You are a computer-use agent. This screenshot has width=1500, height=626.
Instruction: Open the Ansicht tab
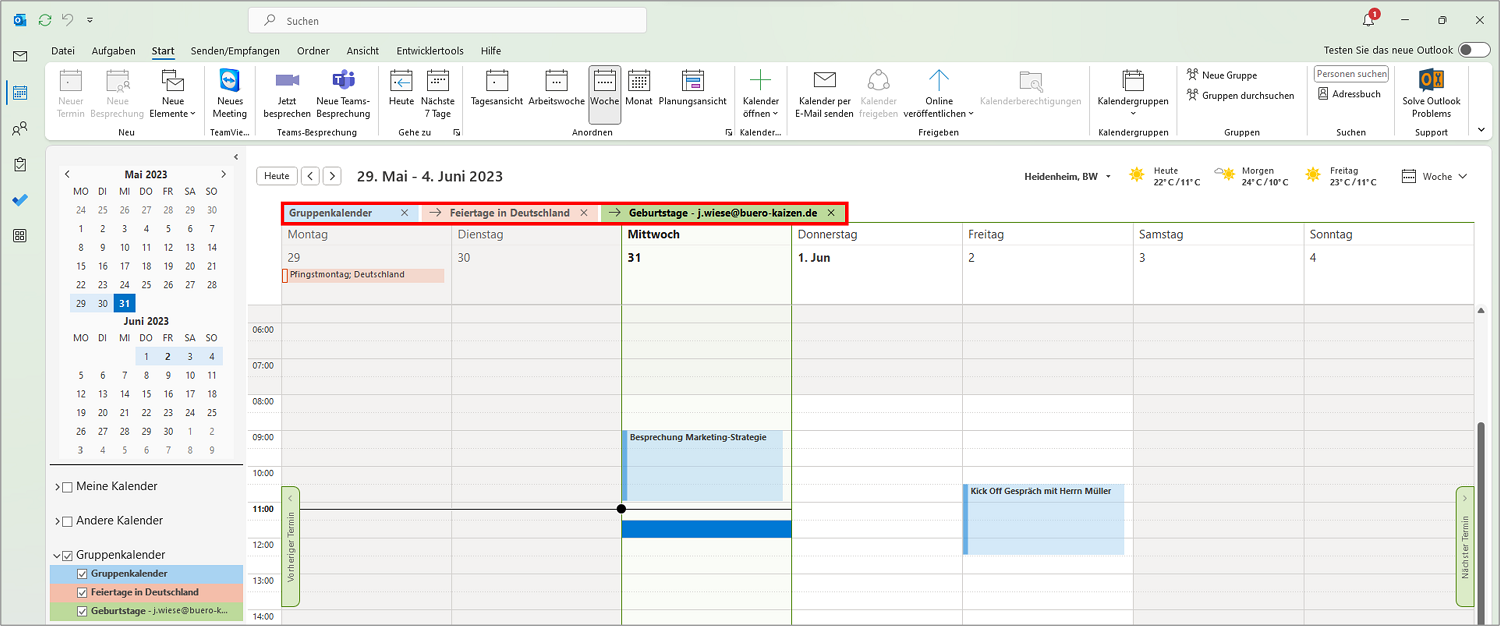(363, 51)
